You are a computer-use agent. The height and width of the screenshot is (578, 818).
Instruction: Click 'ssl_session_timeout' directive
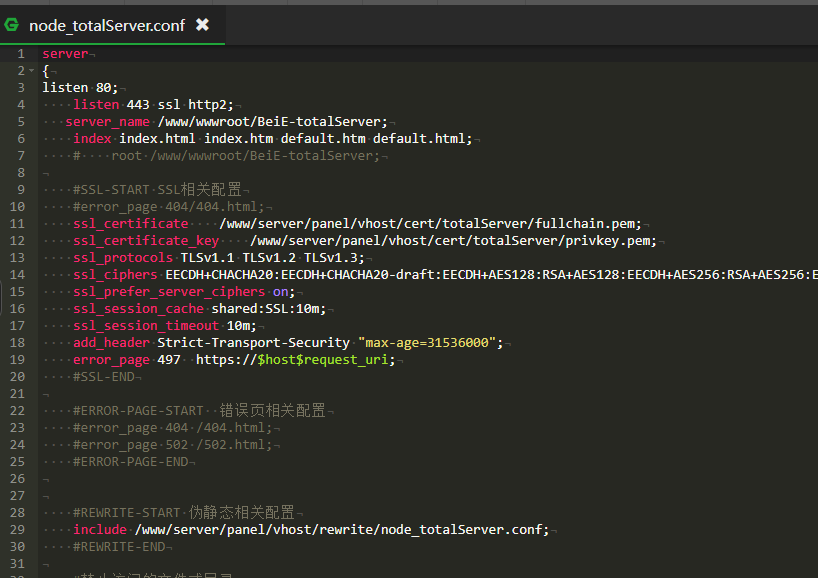tap(146, 326)
